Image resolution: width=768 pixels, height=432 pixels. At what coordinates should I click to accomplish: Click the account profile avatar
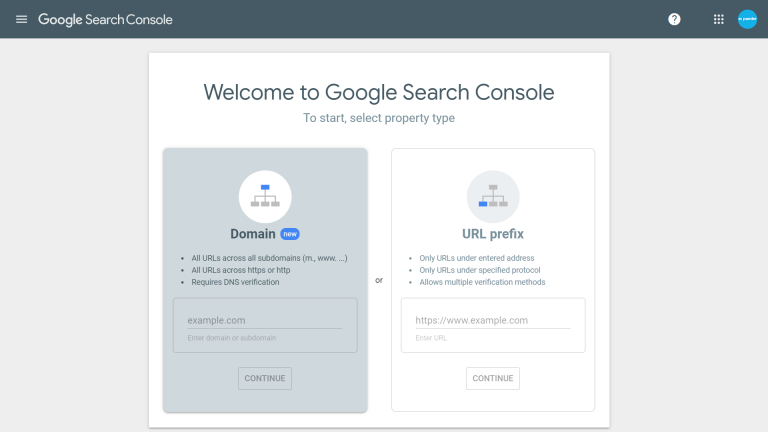tap(747, 19)
